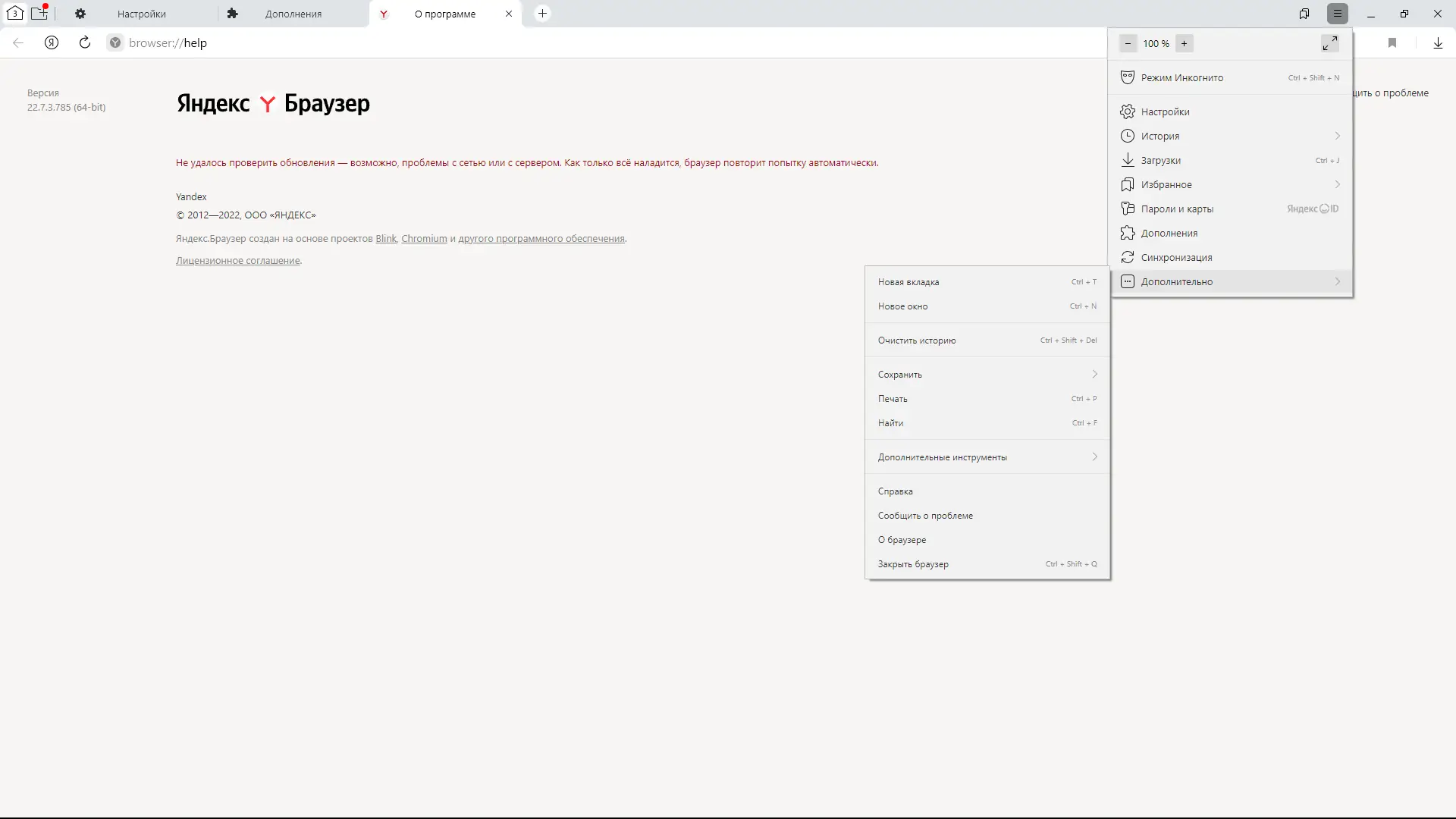Click the bookmark flag icon in toolbar
This screenshot has height=819, width=1456.
1392,43
